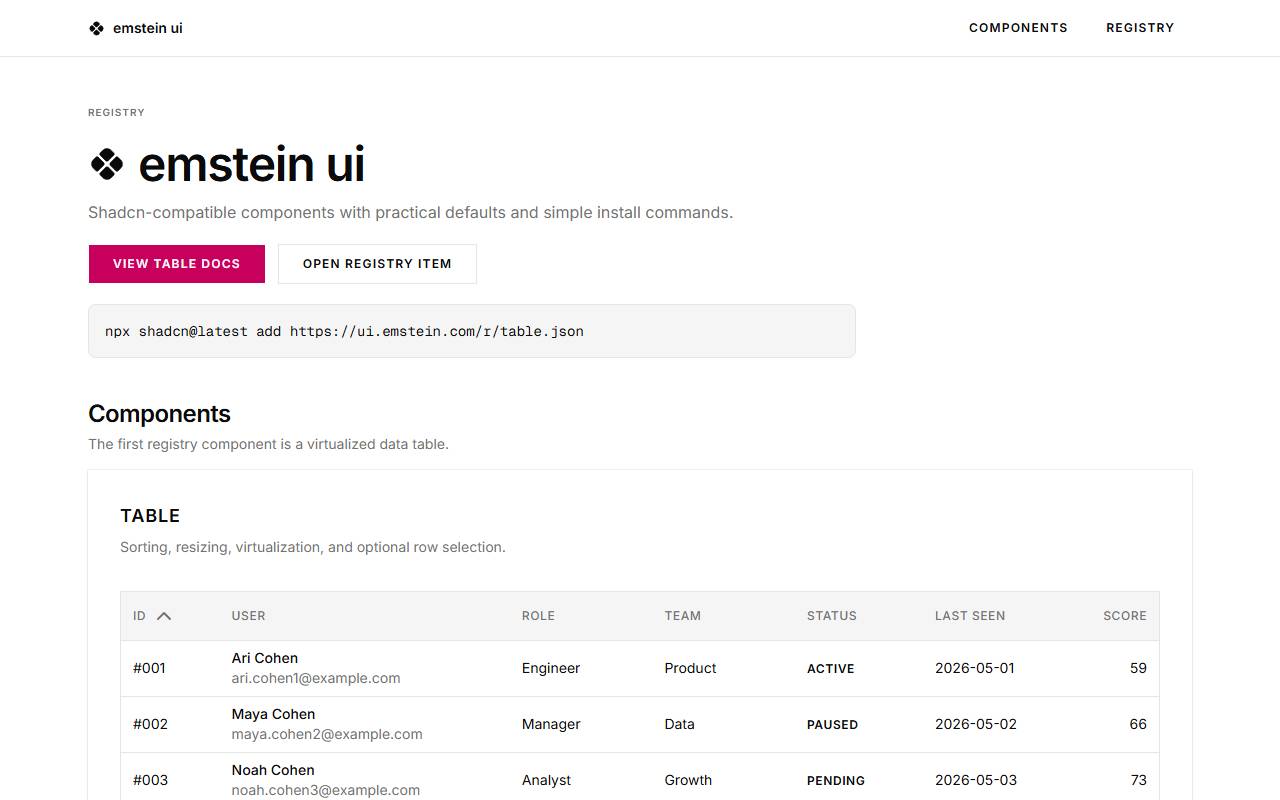
Task: Click the emstein ui logo icon in navbar
Action: point(96,28)
